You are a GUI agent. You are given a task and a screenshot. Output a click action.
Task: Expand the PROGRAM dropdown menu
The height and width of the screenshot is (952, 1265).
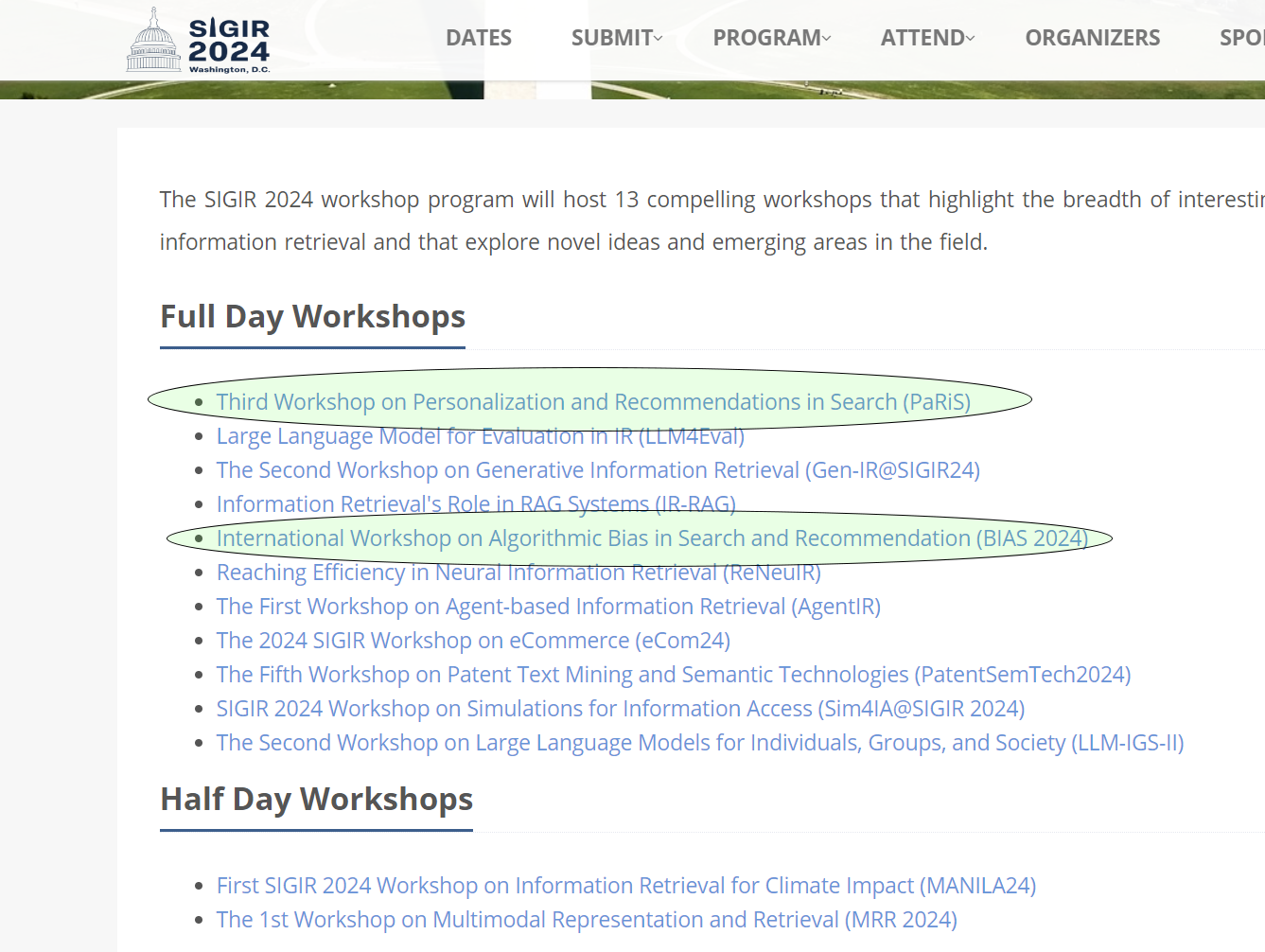click(x=772, y=38)
